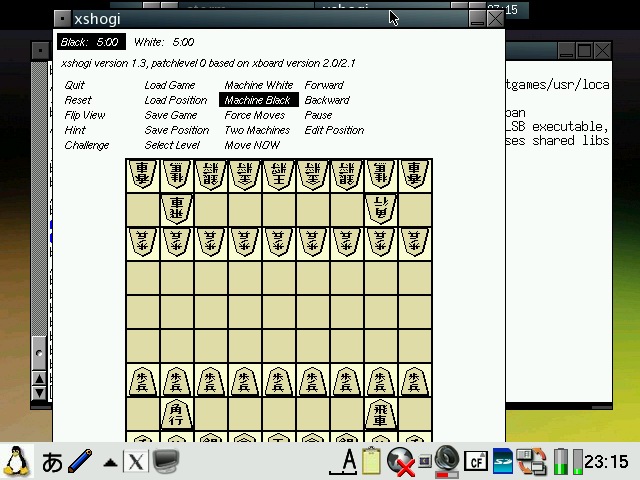
Task: Select Black's bishop piece on the board
Action: point(177,413)
